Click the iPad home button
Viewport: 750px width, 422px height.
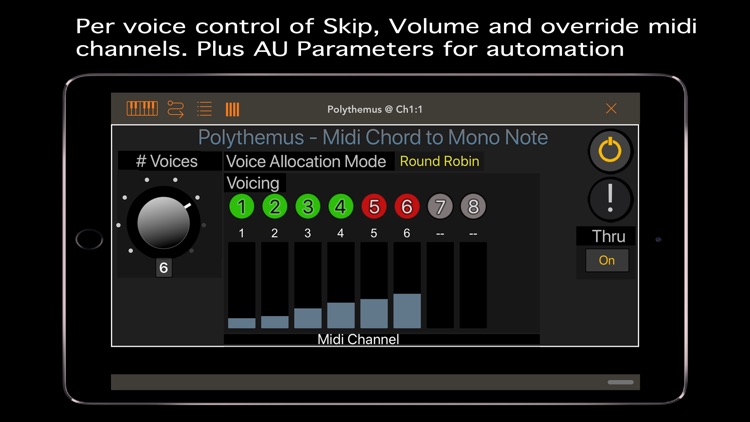tap(89, 239)
